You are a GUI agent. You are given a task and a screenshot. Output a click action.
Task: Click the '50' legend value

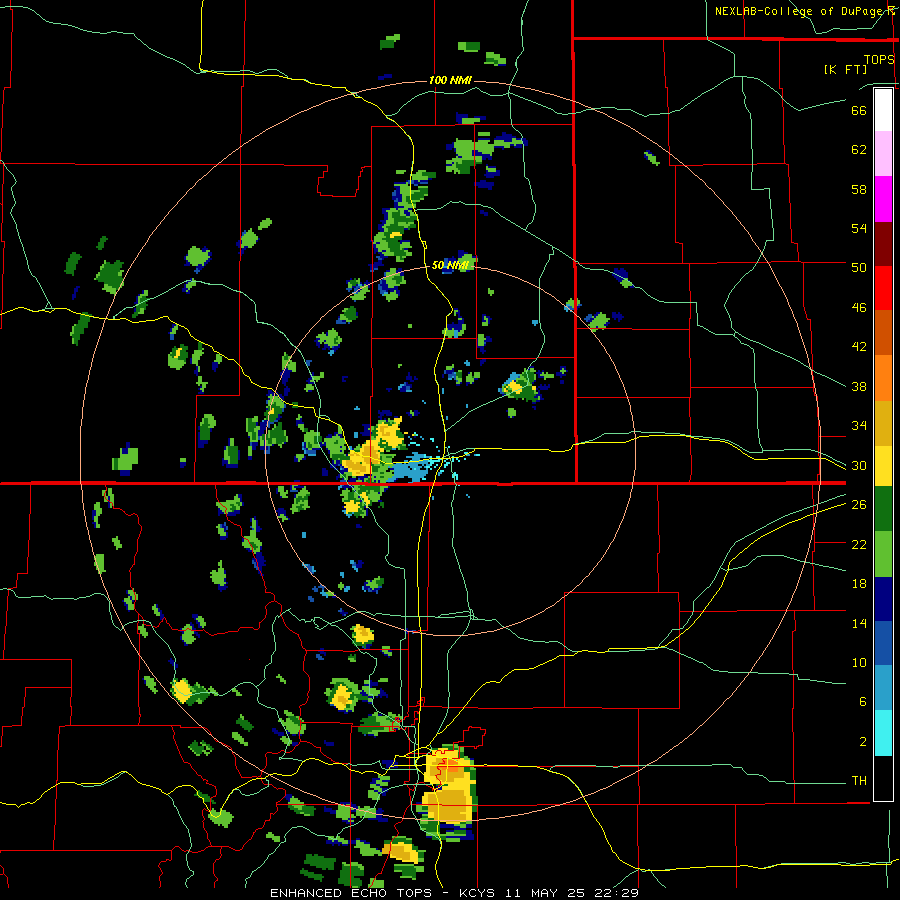click(x=859, y=267)
